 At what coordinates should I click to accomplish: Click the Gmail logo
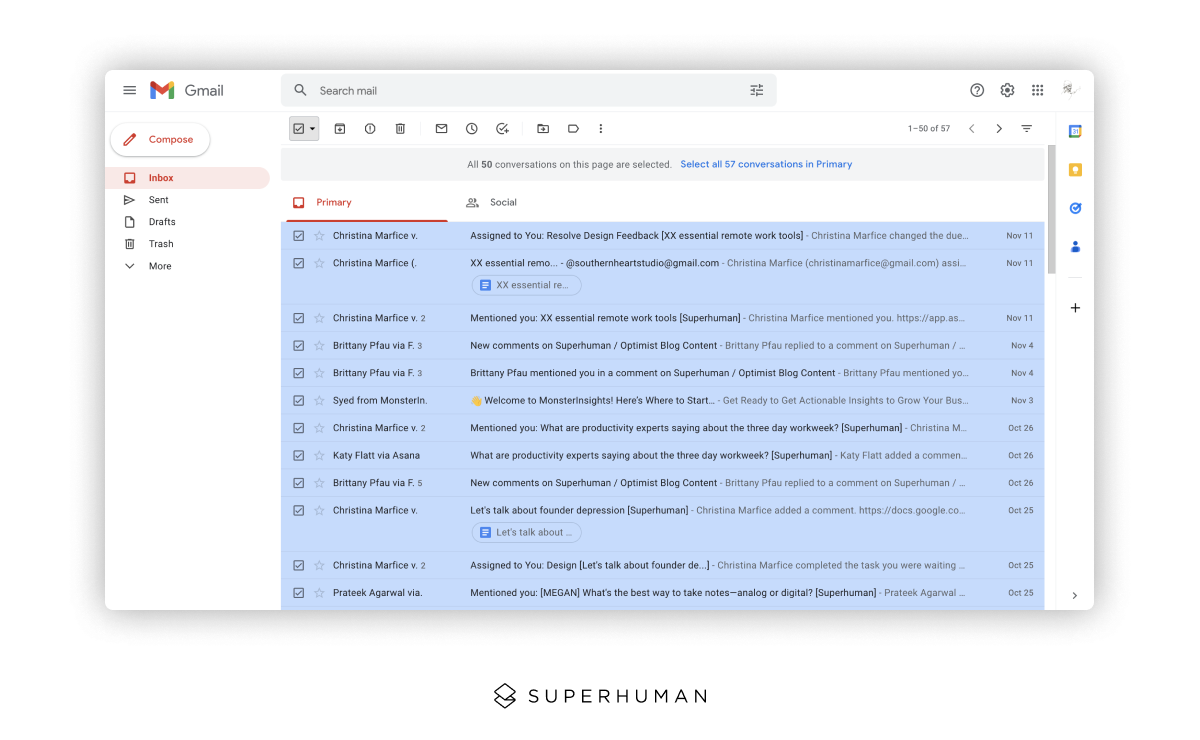pos(187,90)
